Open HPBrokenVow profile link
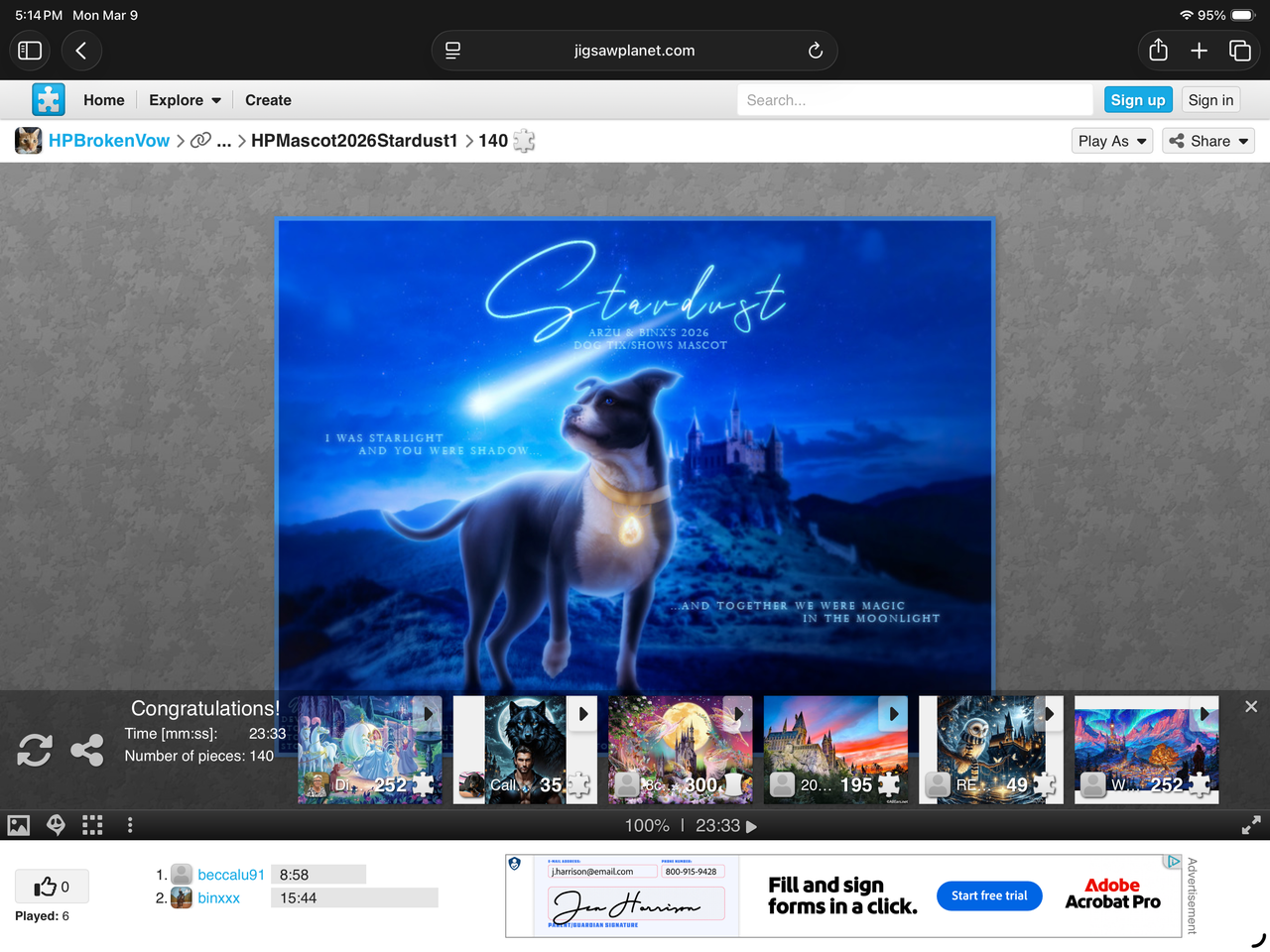 109,141
